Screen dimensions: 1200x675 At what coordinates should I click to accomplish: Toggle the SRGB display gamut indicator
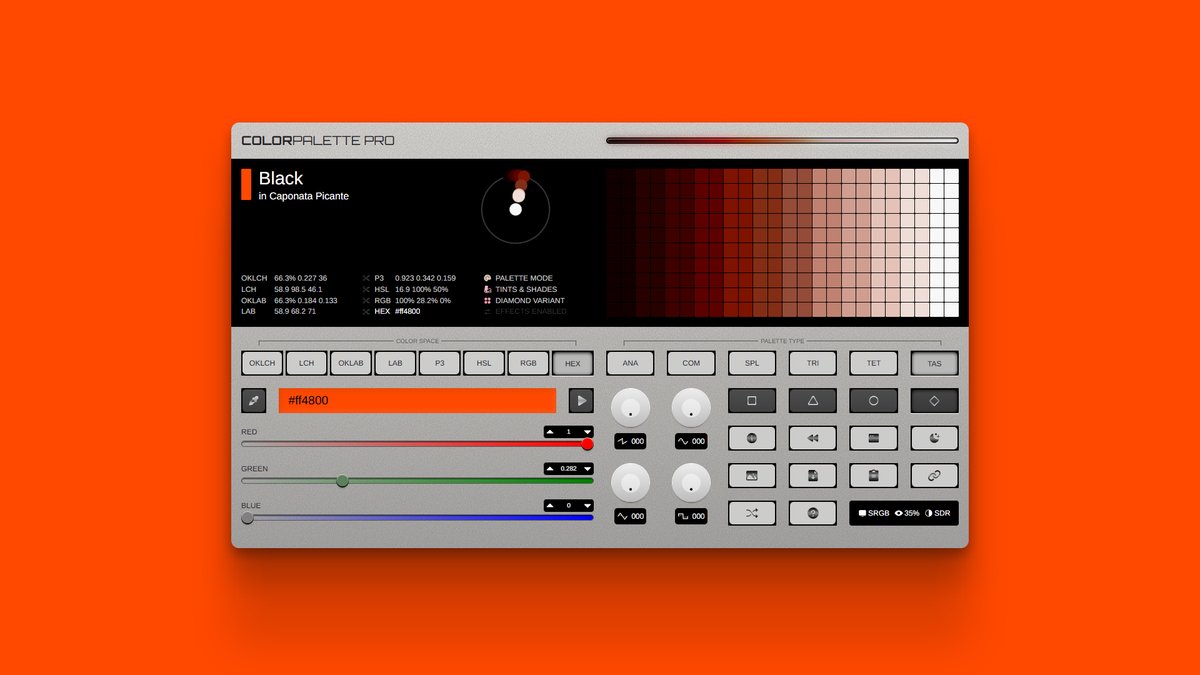[874, 513]
